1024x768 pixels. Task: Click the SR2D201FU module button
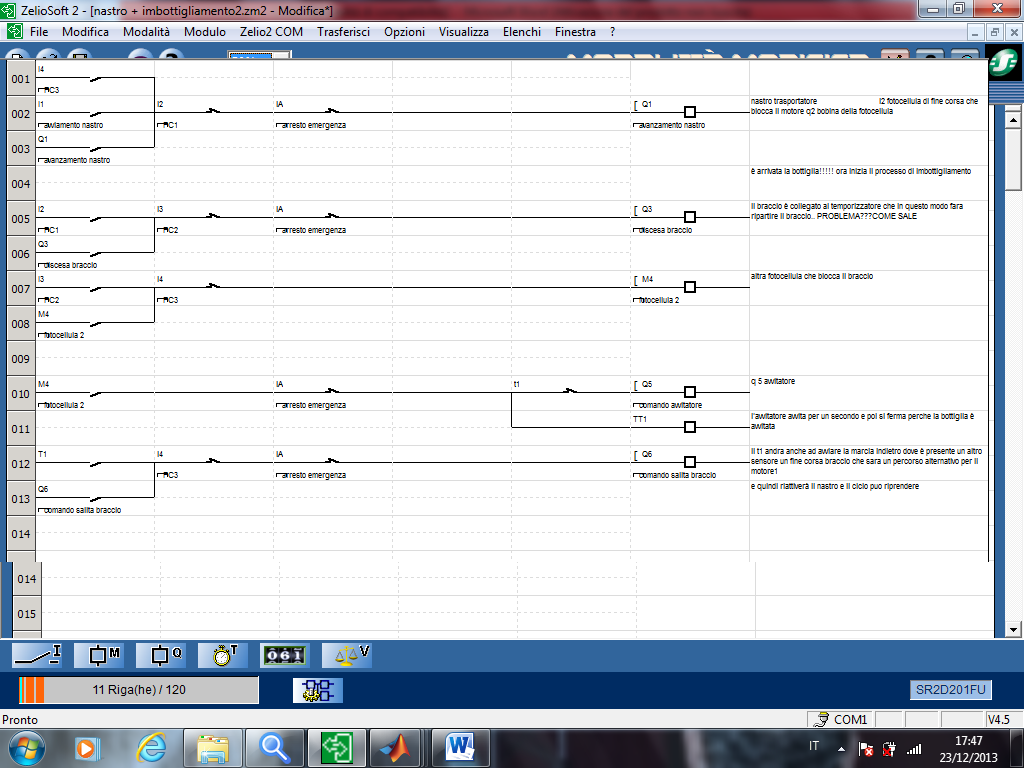(950, 690)
